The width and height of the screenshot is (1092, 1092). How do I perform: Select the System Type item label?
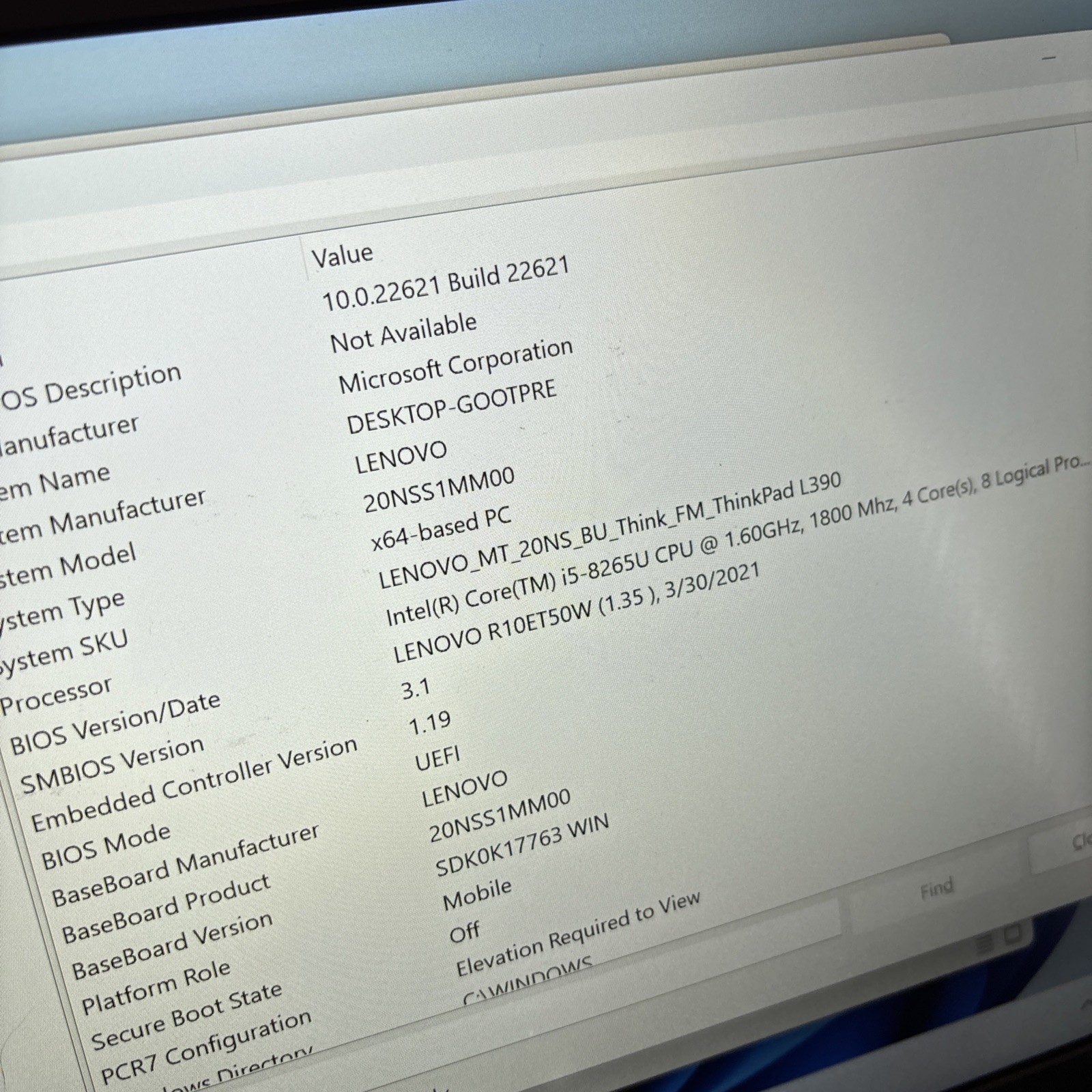coord(61,611)
